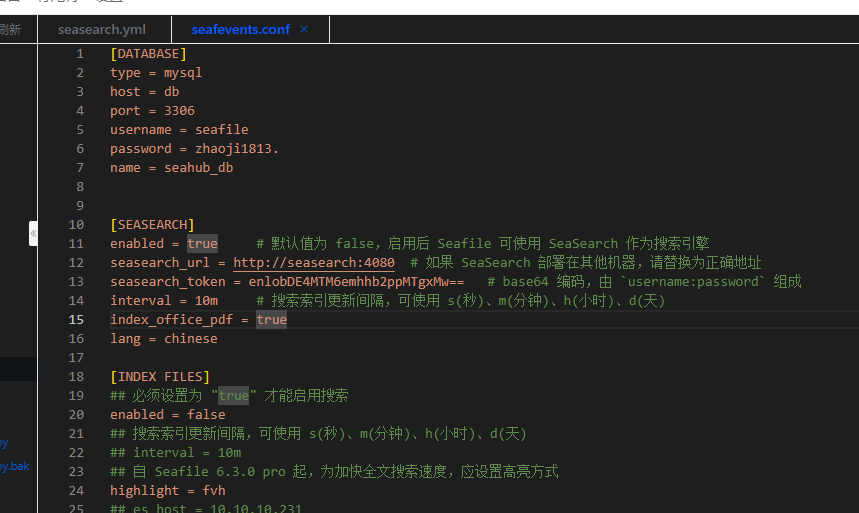Click the 'host = db' line
Viewport: 859px width, 513px height.
[145, 92]
